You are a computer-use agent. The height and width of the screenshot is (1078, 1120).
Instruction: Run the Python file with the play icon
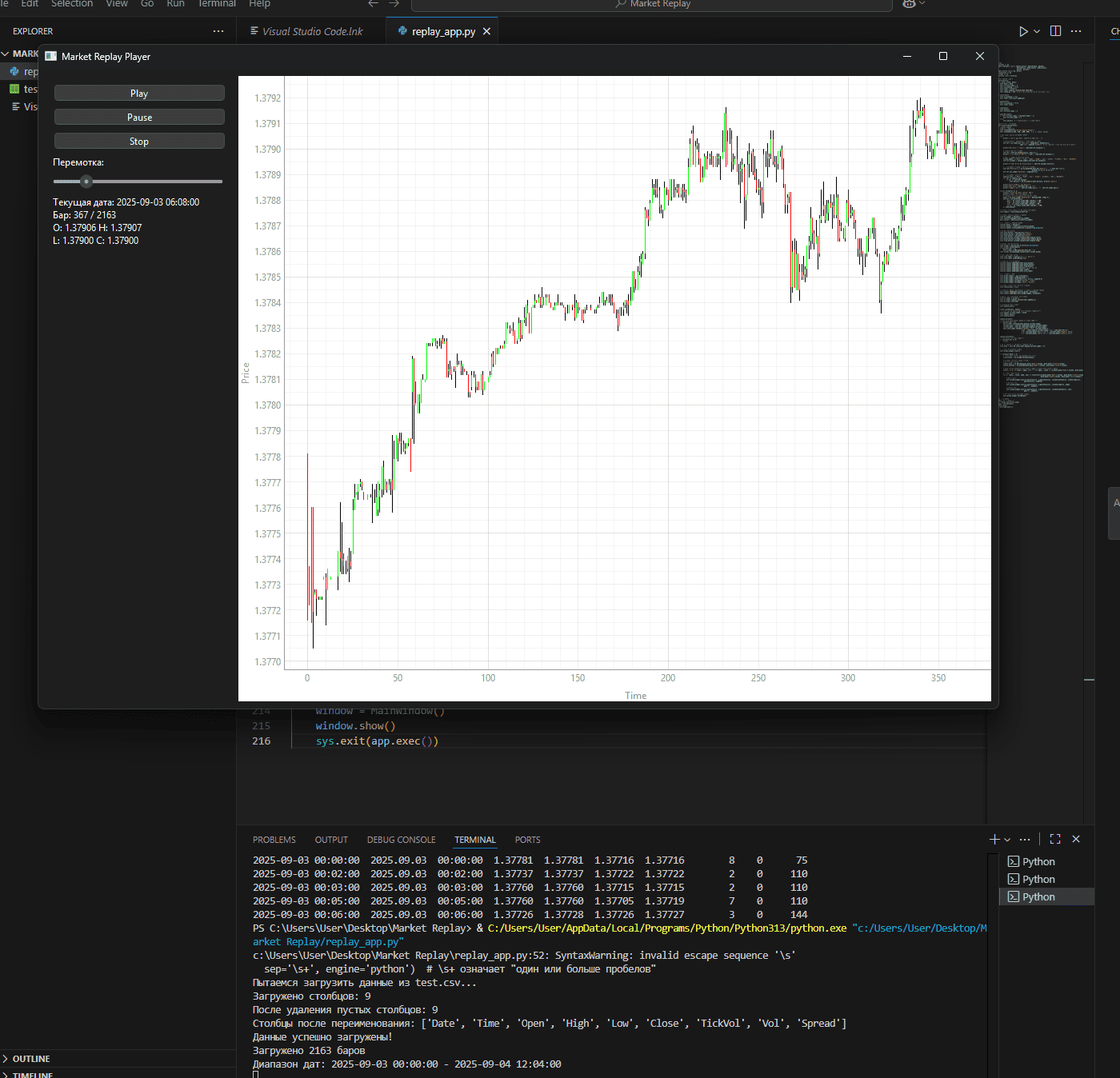[1023, 31]
